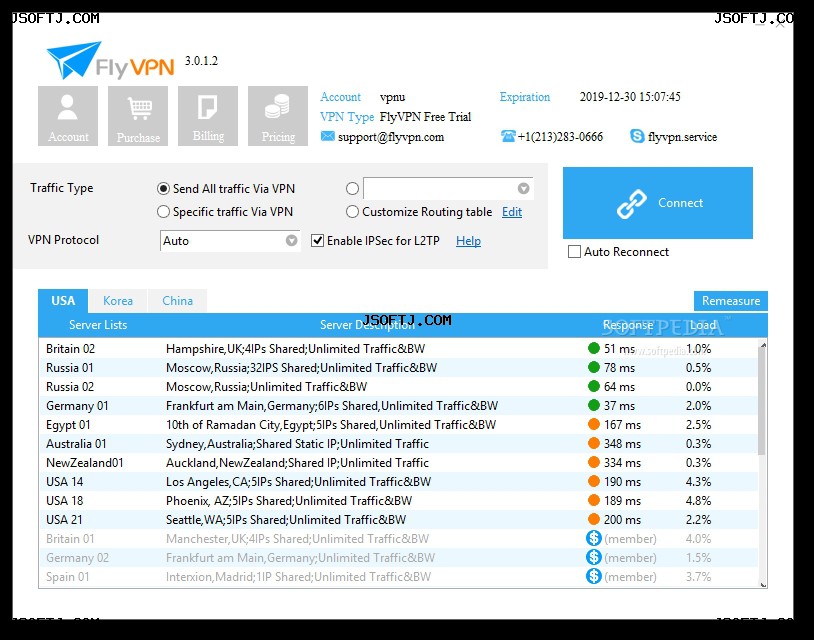This screenshot has height=640, width=814.
Task: Switch to the Korea server tab
Action: pyautogui.click(x=118, y=301)
